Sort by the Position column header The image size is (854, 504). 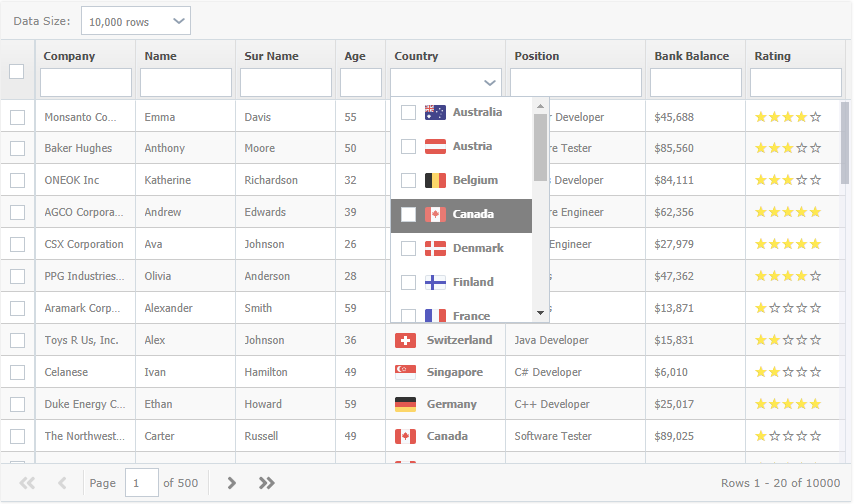[536, 56]
